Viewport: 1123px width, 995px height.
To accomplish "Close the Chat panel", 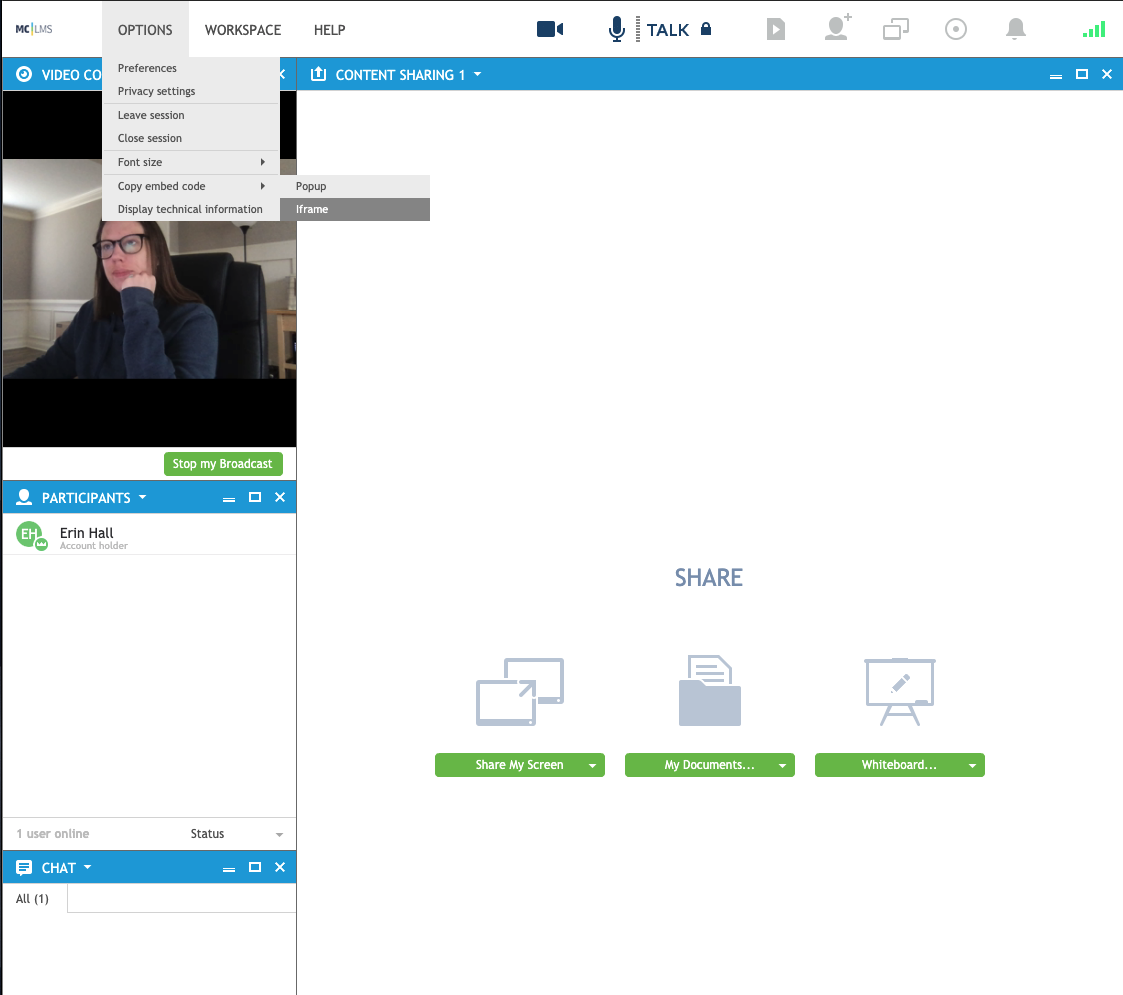I will [280, 867].
